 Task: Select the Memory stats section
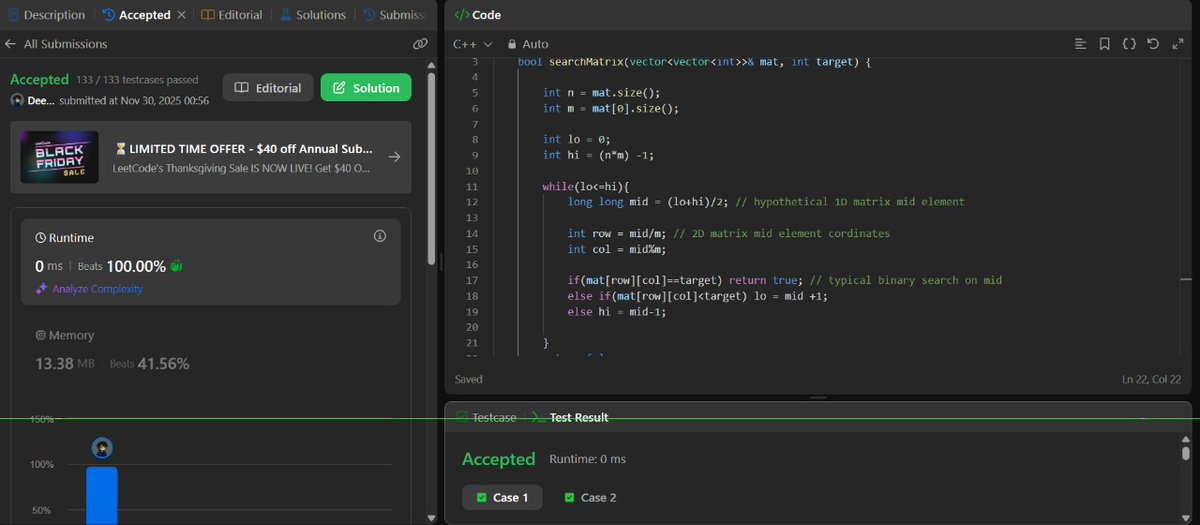point(64,336)
